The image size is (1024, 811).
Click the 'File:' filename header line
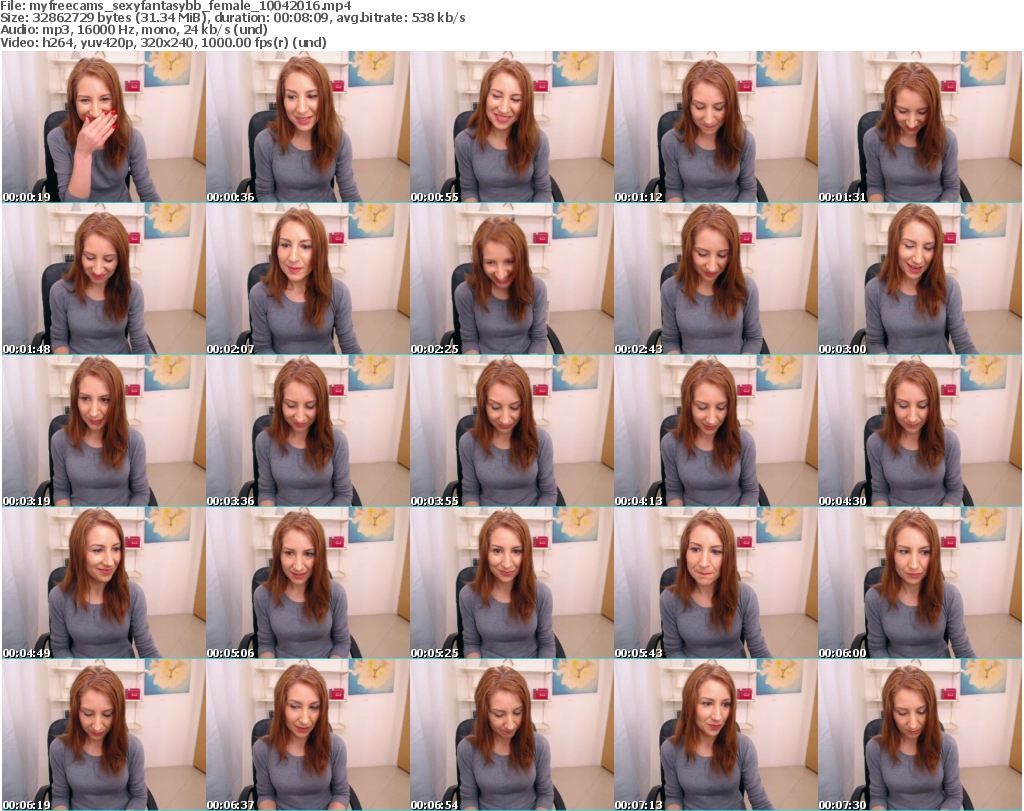pos(176,6)
